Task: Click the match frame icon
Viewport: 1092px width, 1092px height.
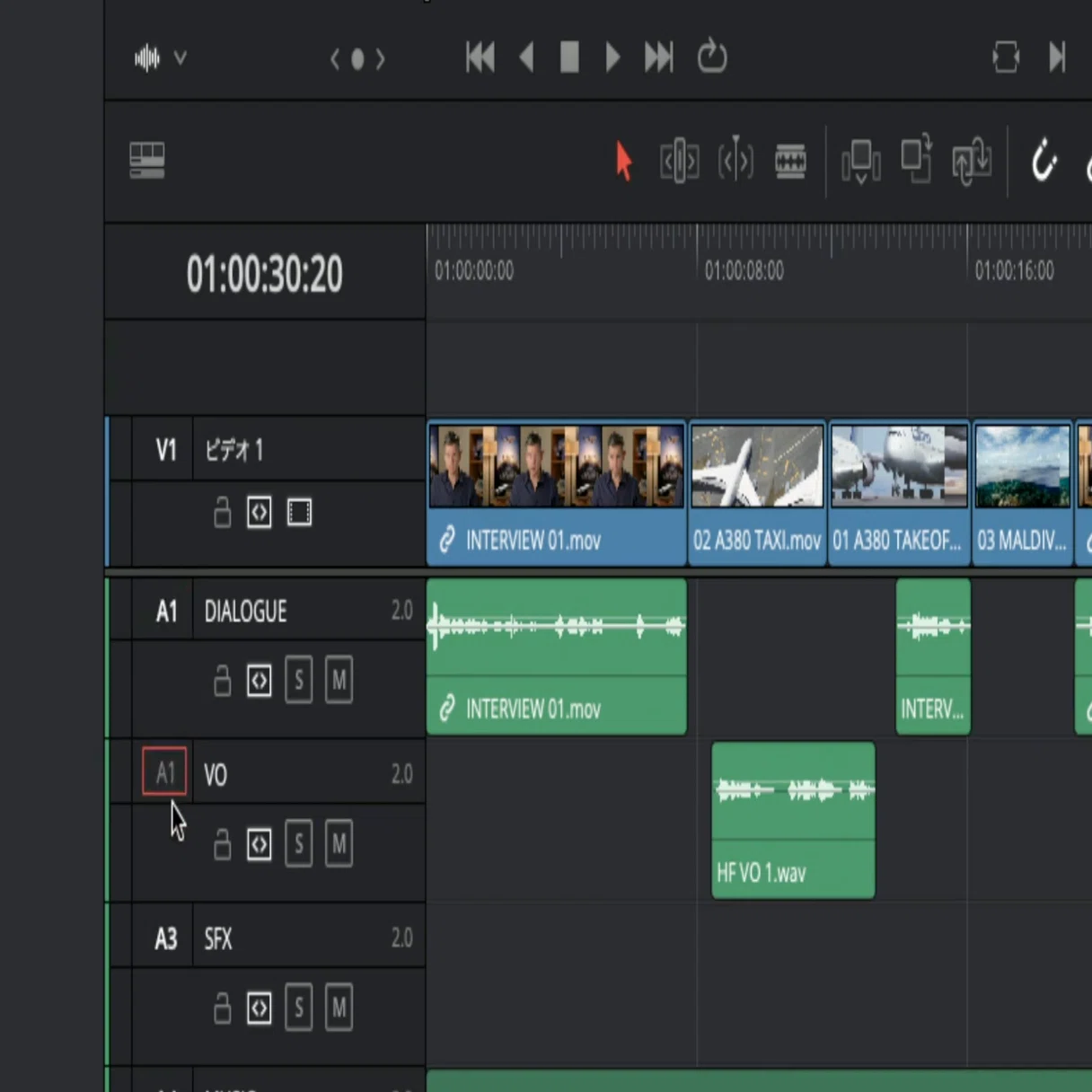Action: click(x=1006, y=57)
